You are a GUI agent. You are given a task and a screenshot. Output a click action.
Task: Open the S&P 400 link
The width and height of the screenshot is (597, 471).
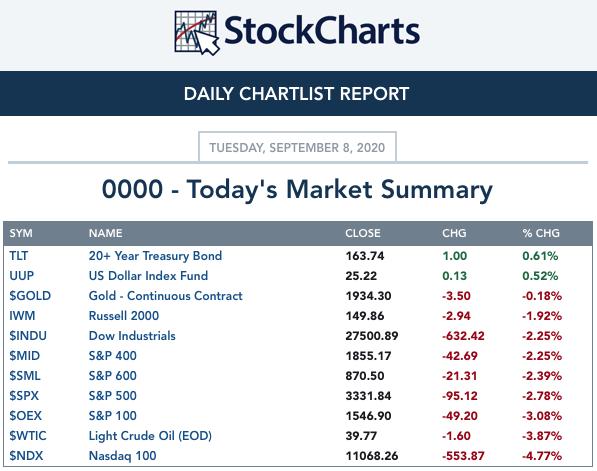pos(113,356)
